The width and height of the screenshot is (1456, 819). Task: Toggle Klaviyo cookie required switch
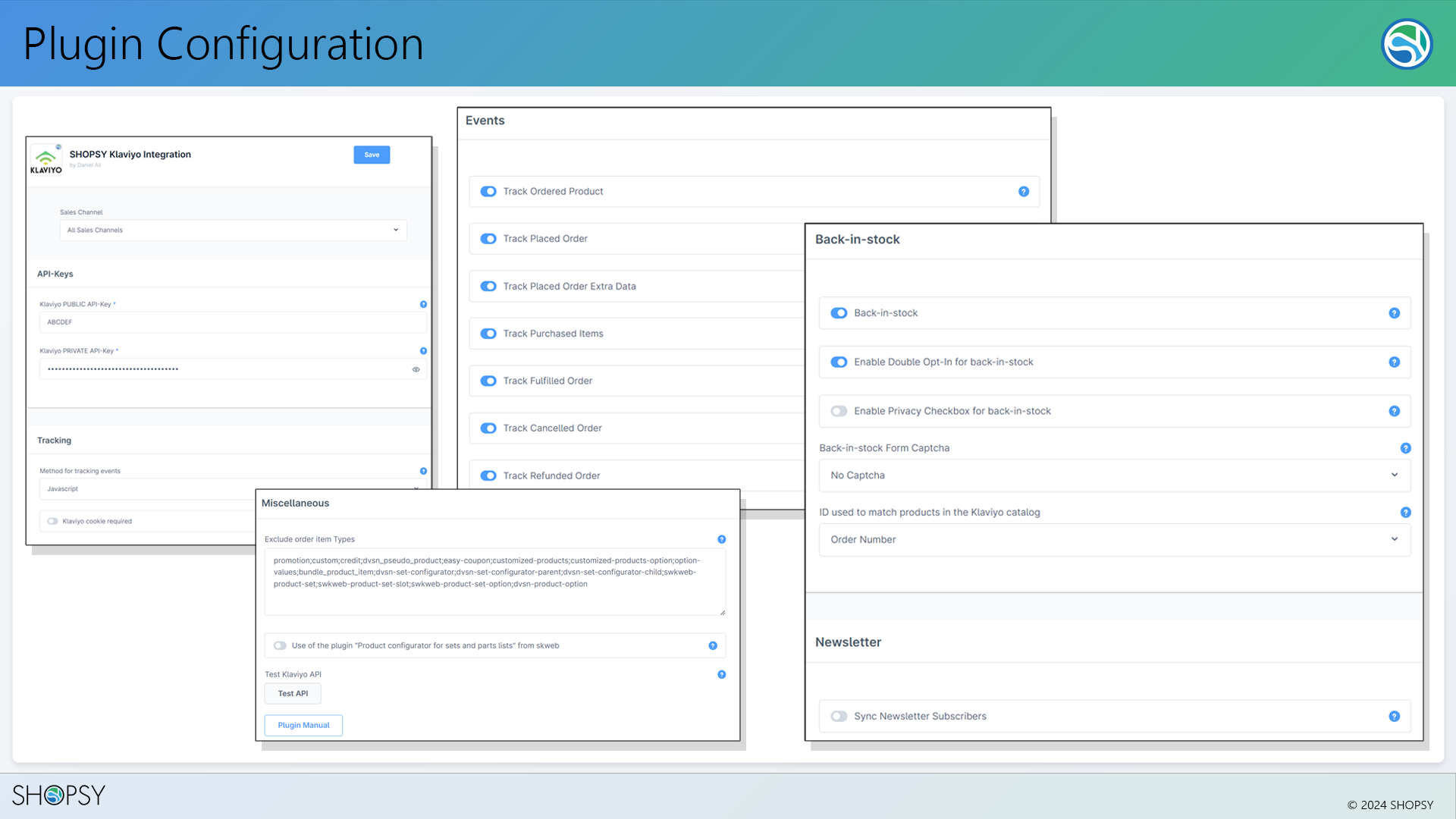point(52,521)
